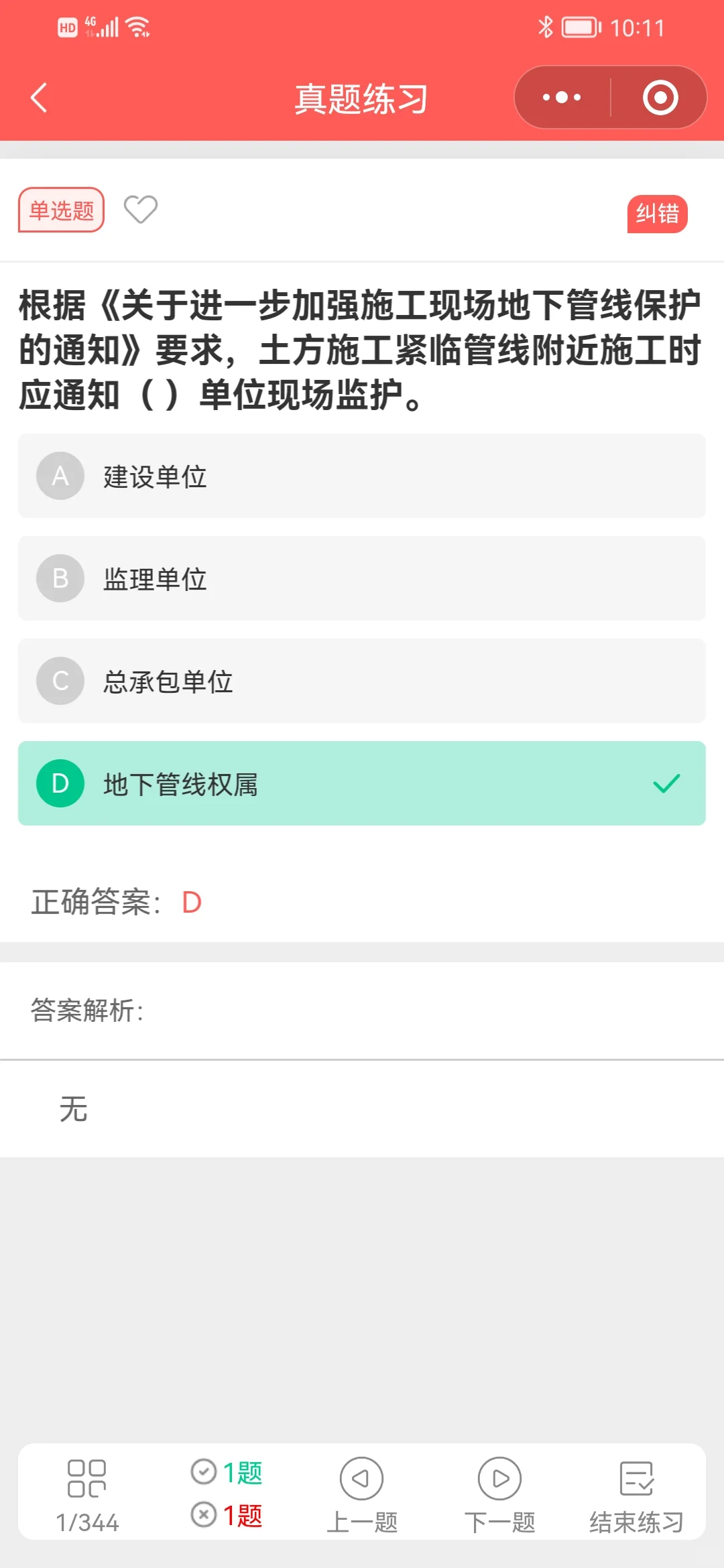Select option C 总承包单位
Viewport: 724px width, 1568px height.
coord(362,681)
